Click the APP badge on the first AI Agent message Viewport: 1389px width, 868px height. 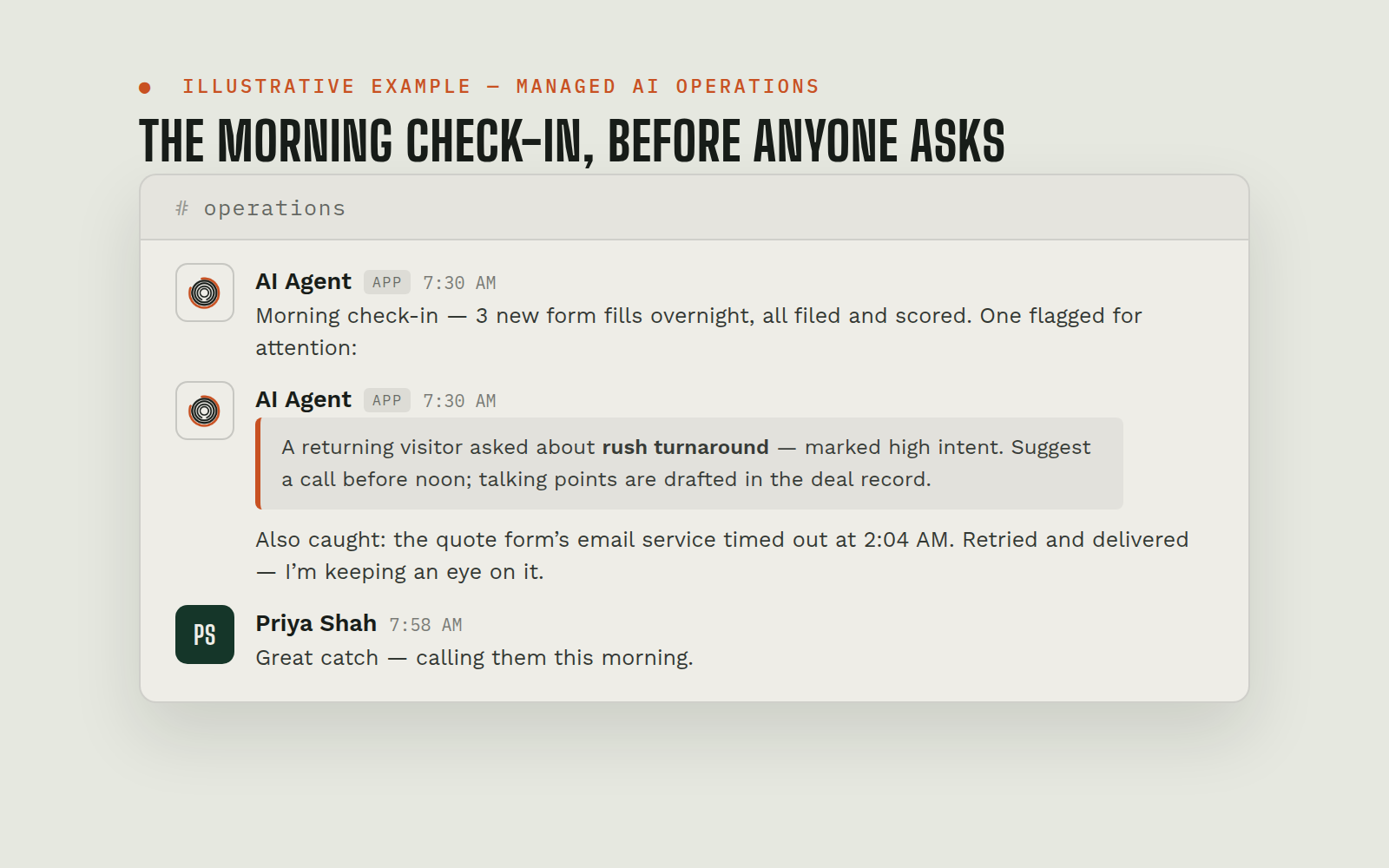[x=387, y=282]
